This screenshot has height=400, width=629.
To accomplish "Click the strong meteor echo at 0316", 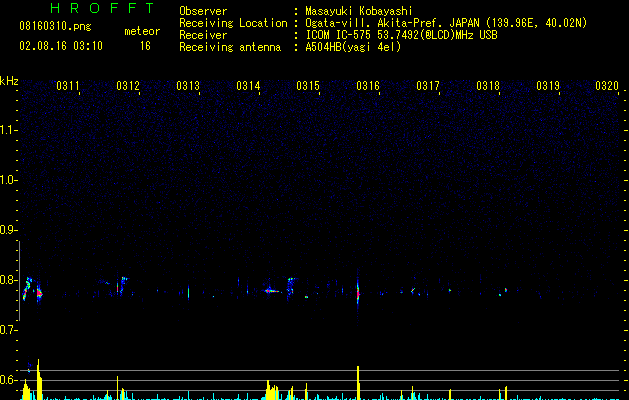I will [x=358, y=293].
